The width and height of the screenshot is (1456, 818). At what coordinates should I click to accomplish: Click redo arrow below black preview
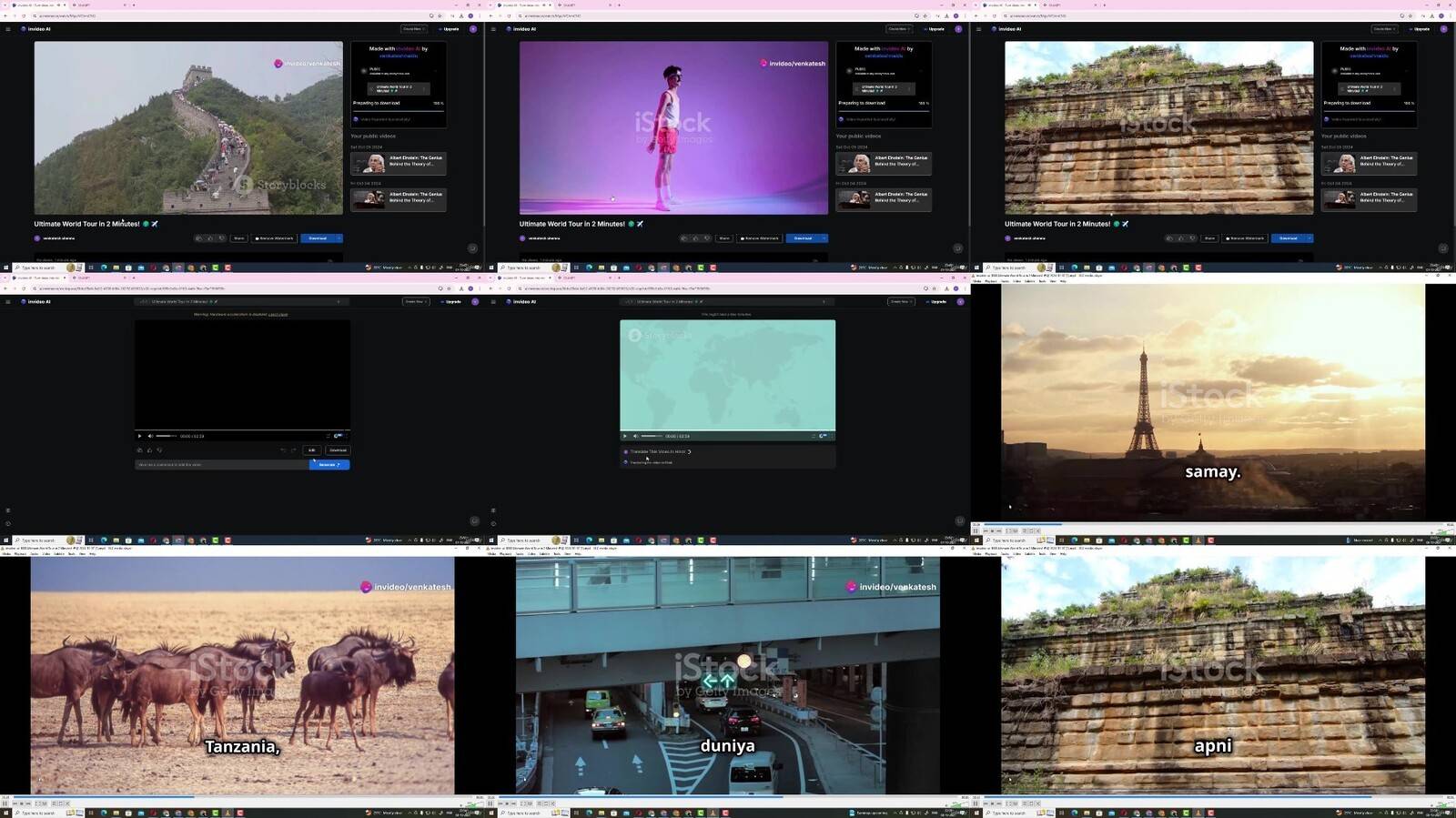(x=293, y=449)
